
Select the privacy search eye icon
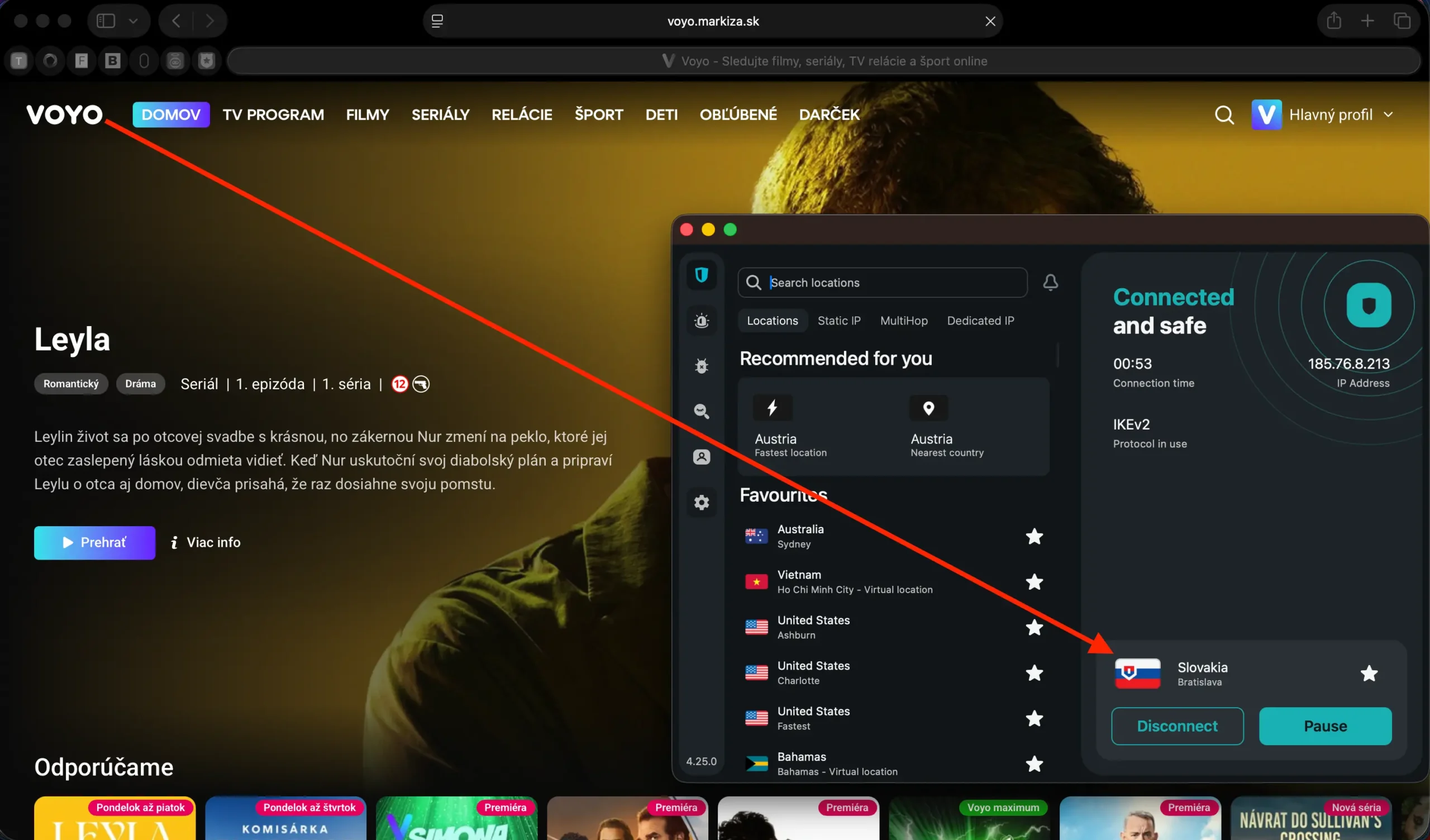click(x=702, y=411)
